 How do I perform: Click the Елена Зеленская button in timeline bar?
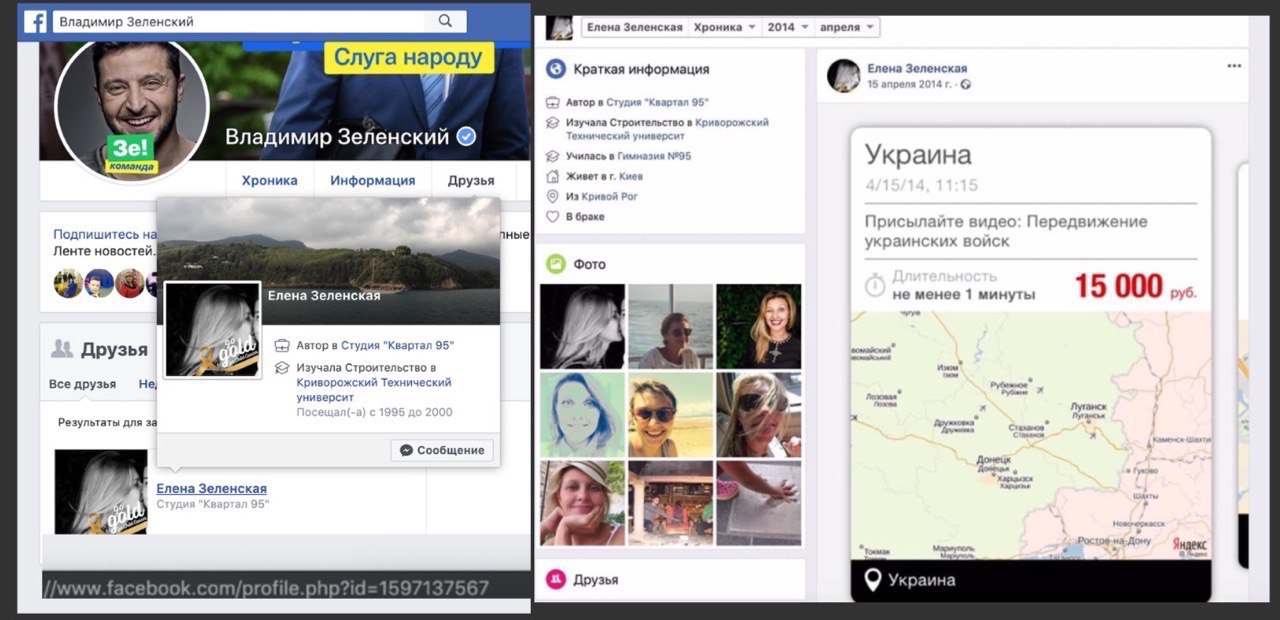(x=634, y=27)
